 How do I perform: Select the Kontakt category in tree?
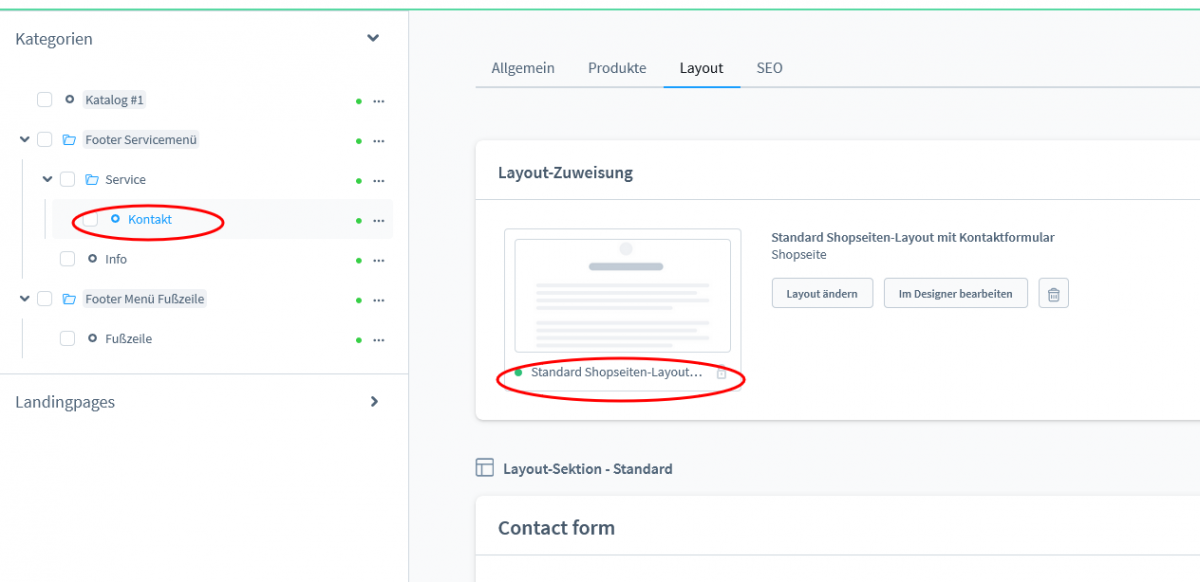pyautogui.click(x=150, y=219)
